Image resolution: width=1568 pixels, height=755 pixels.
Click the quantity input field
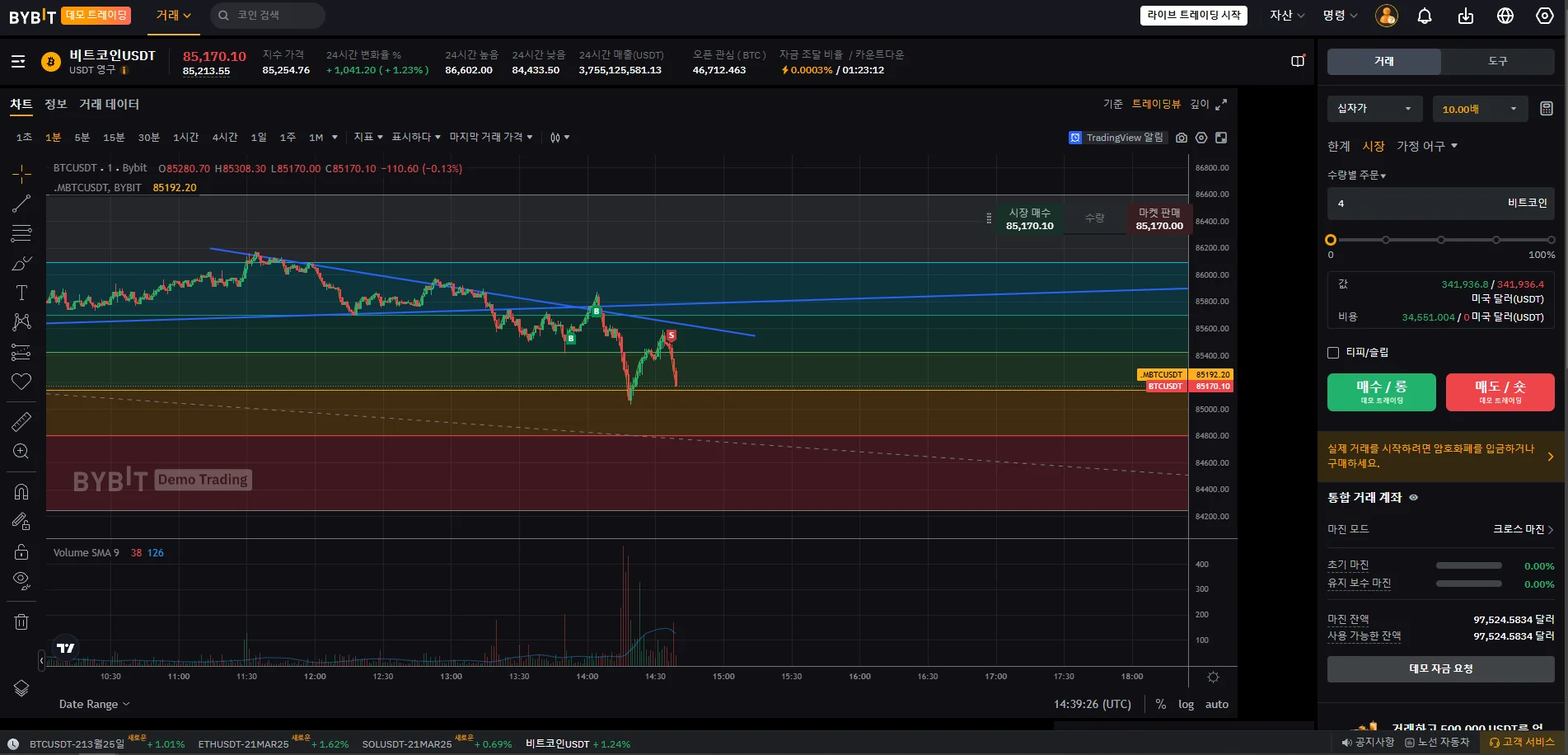point(1441,203)
